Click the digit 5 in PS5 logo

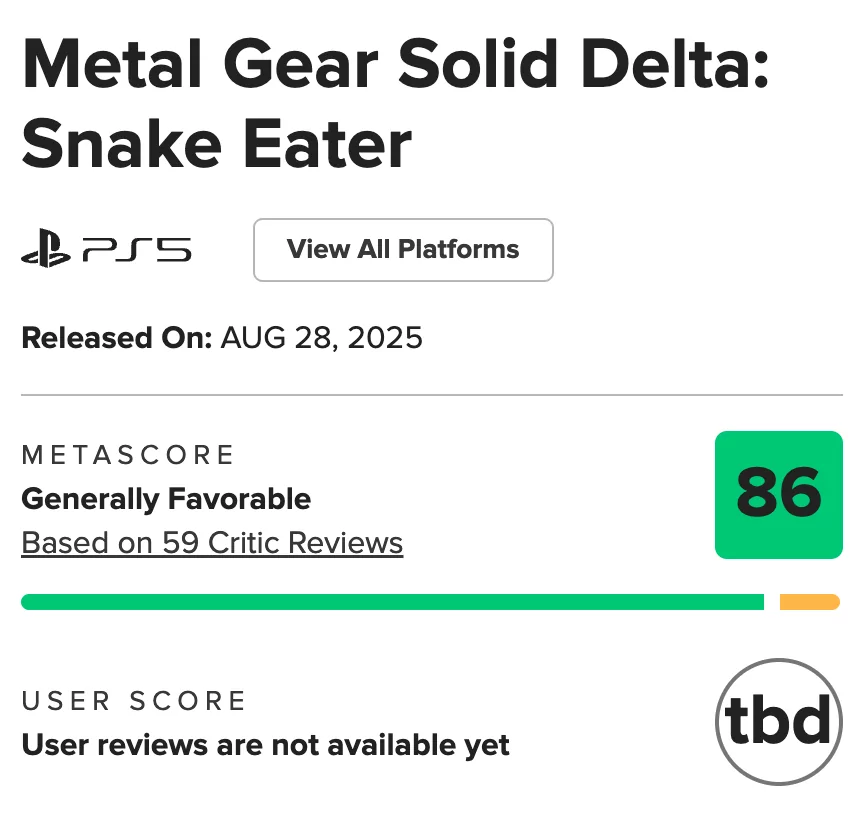173,250
